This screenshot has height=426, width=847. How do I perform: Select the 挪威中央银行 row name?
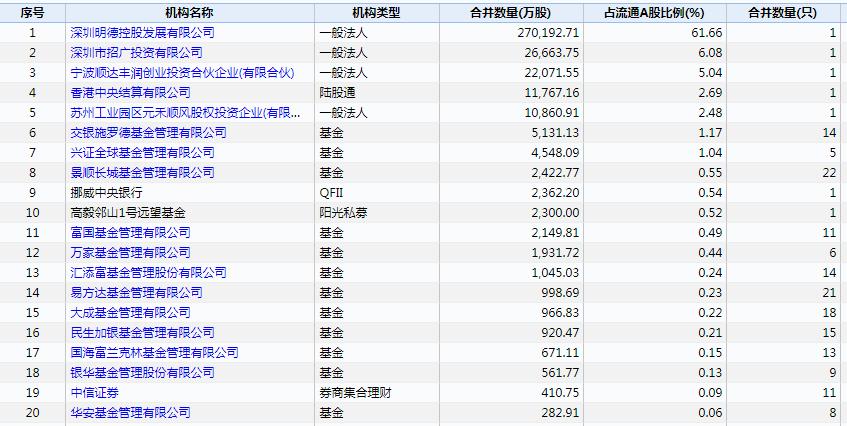click(106, 193)
